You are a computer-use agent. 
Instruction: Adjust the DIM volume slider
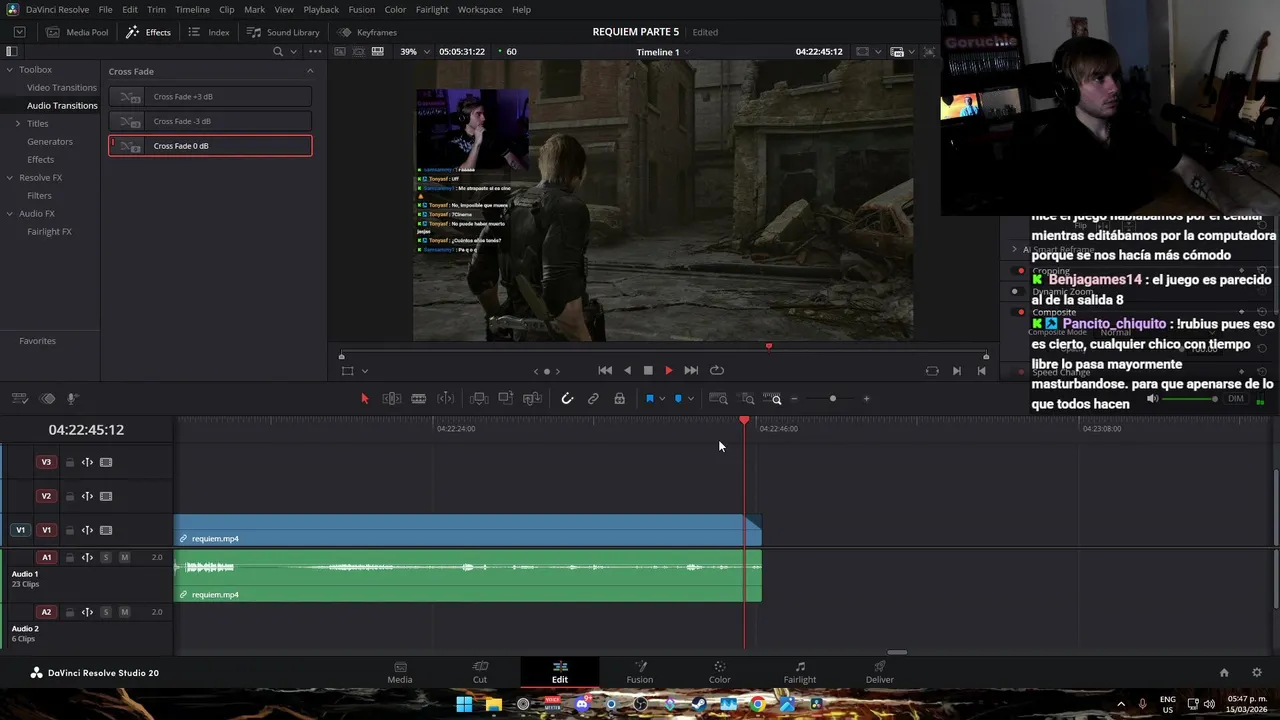[x=1189, y=399]
